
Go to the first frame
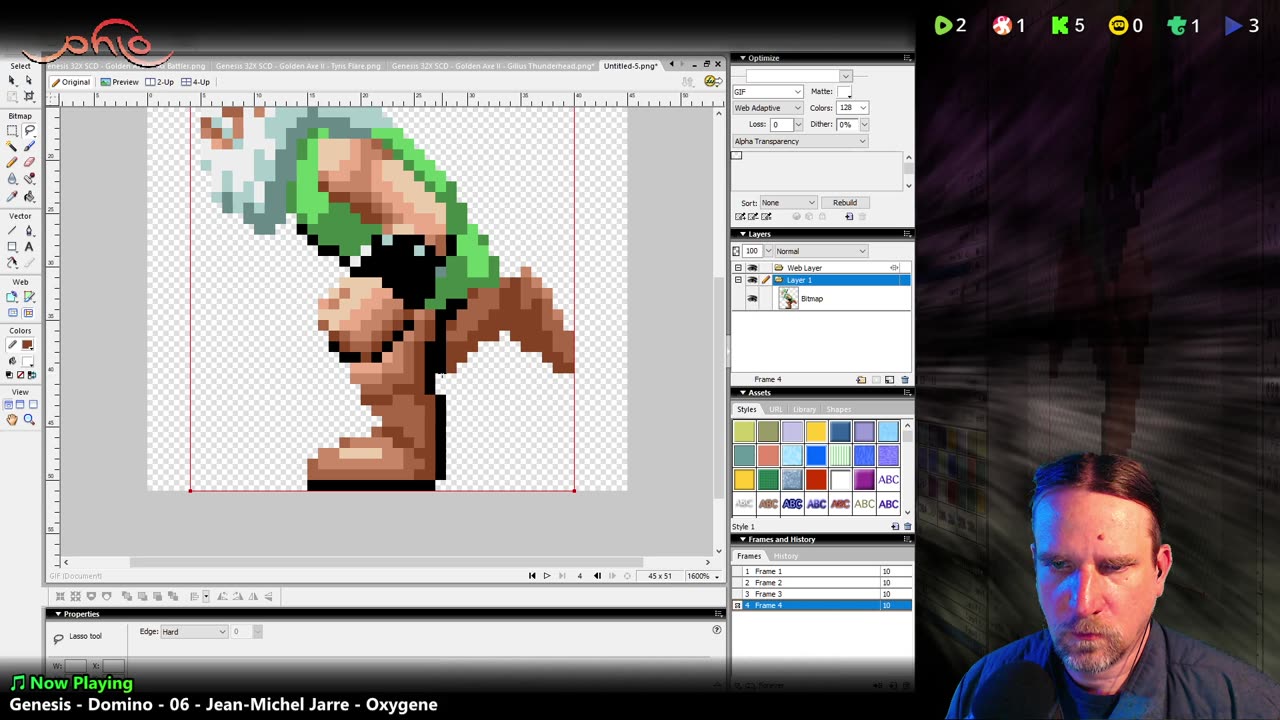coord(532,576)
